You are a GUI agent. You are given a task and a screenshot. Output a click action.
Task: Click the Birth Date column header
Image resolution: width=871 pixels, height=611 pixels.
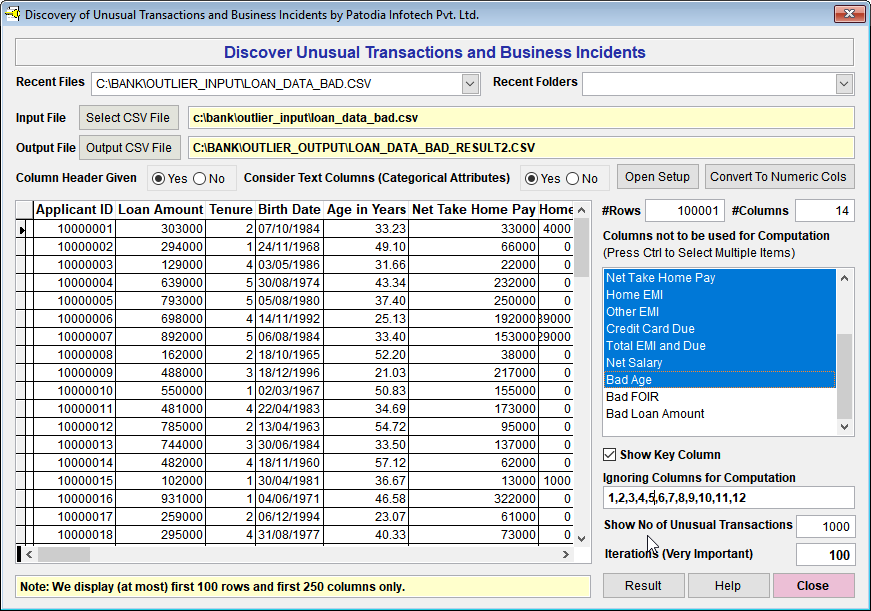[289, 210]
